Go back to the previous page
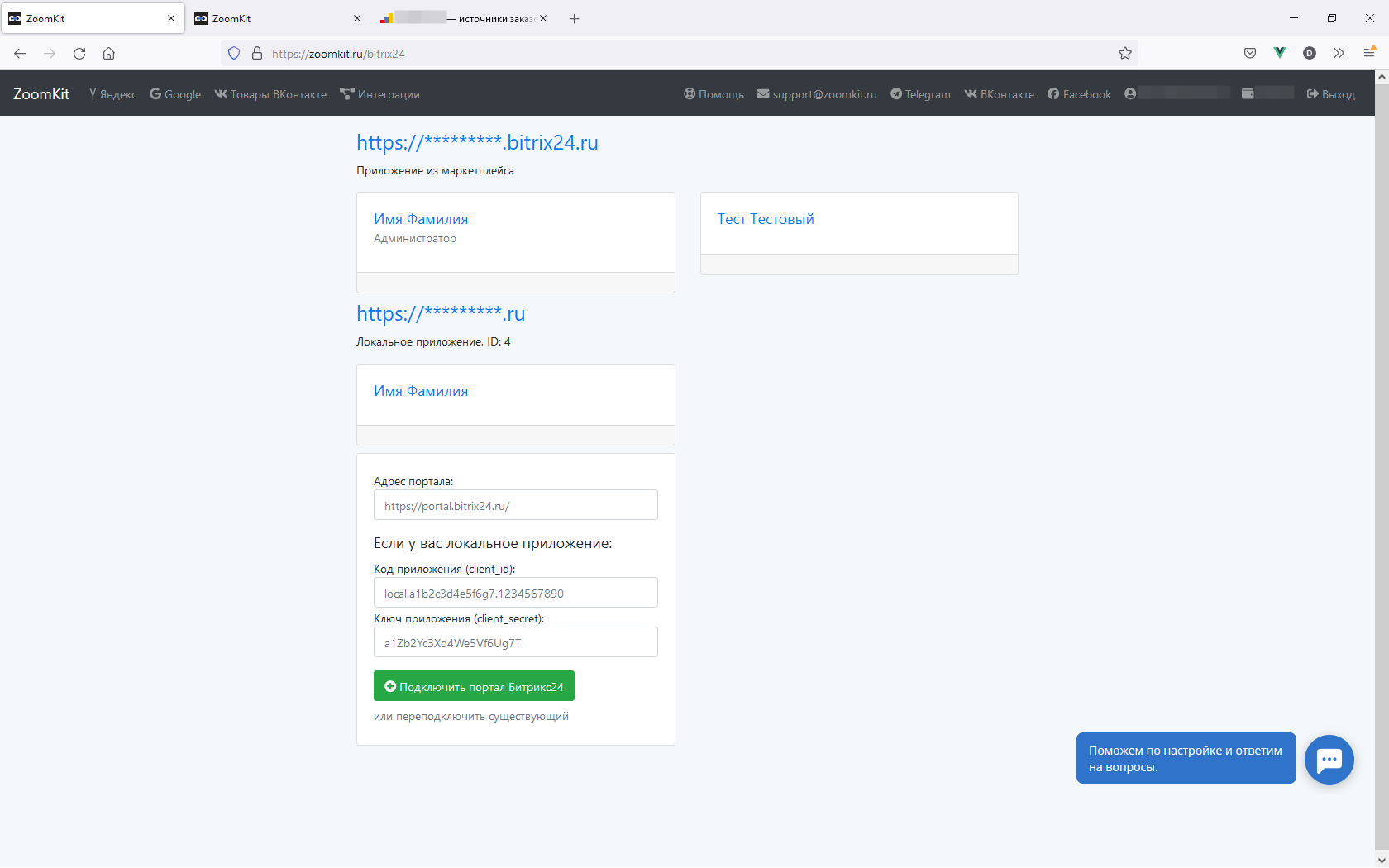1389x868 pixels. (x=20, y=54)
